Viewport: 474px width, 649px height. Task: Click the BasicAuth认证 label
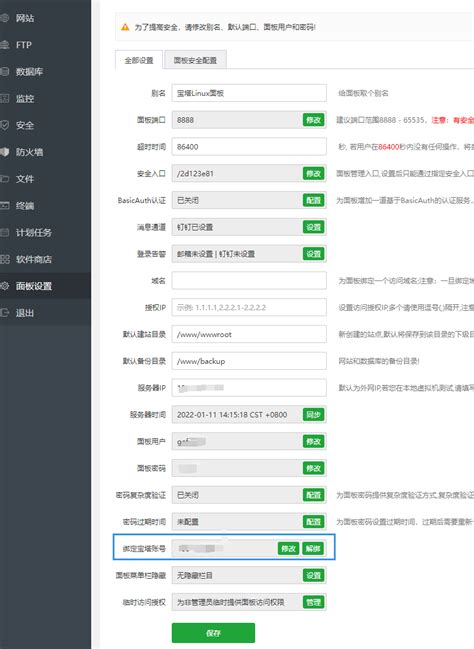tap(142, 200)
